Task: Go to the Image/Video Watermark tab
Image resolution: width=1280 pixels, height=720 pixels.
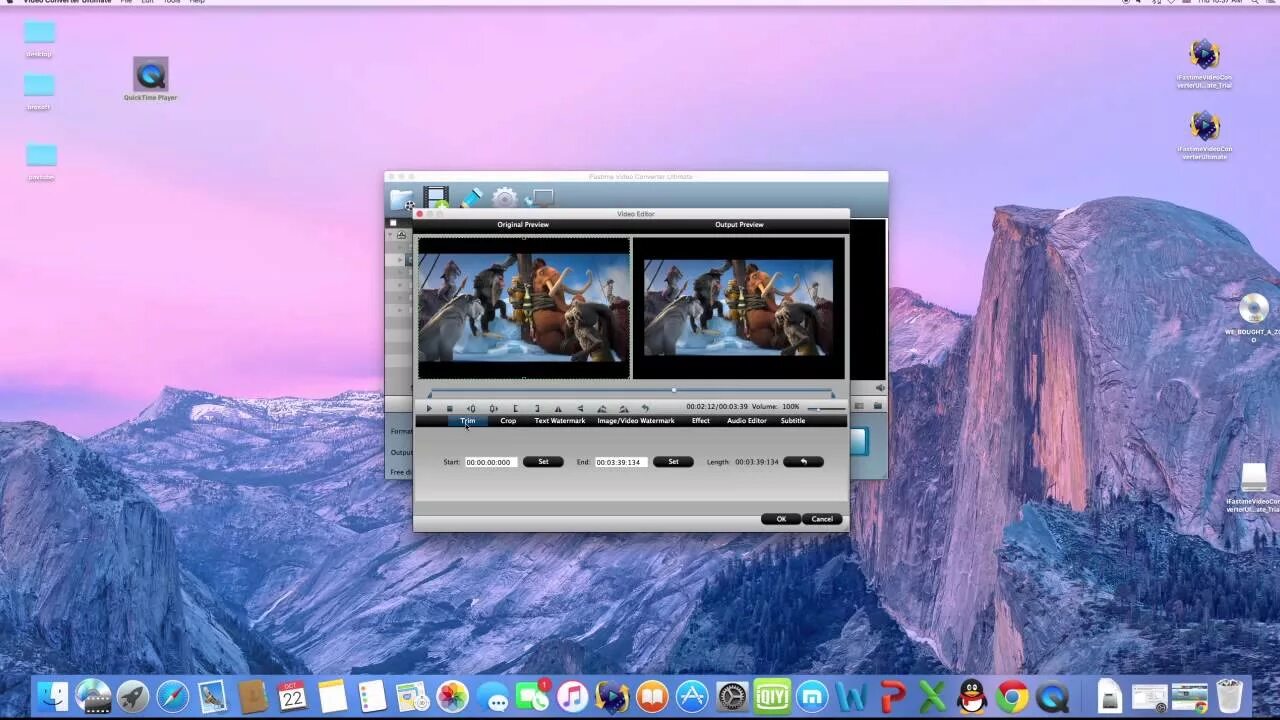Action: coord(636,421)
